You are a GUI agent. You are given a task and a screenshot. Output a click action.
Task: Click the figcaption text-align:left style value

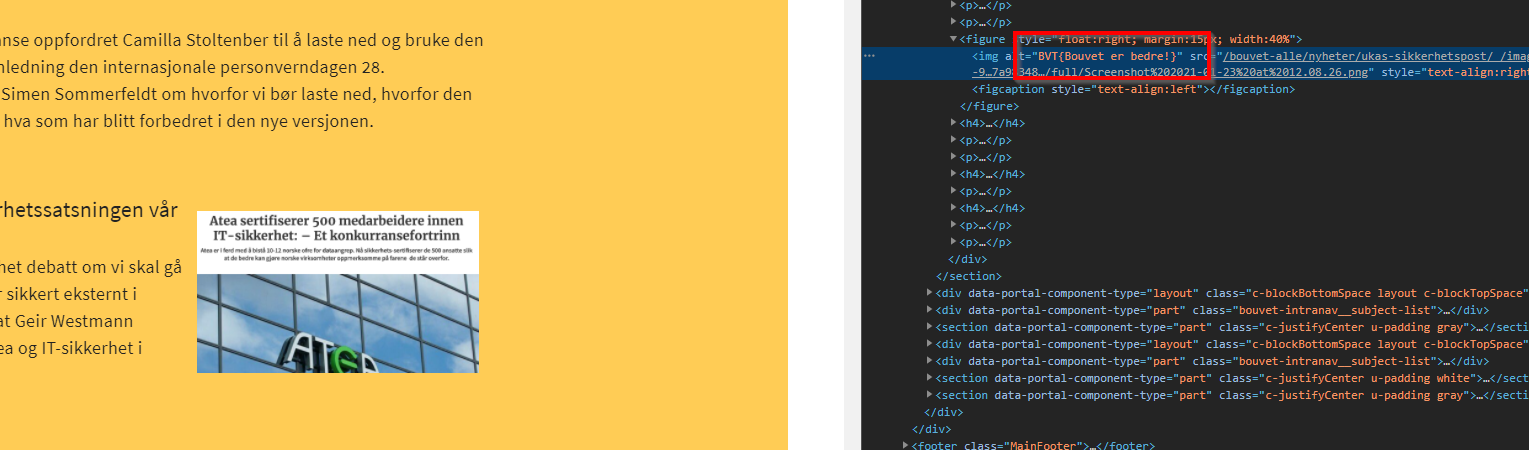tap(1148, 89)
